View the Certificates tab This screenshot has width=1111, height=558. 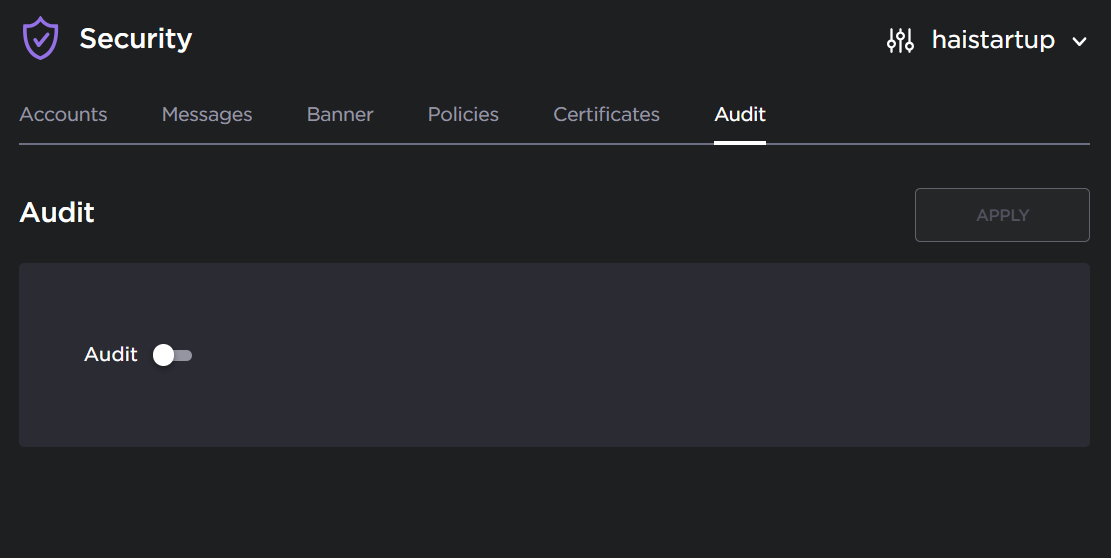pyautogui.click(x=606, y=114)
